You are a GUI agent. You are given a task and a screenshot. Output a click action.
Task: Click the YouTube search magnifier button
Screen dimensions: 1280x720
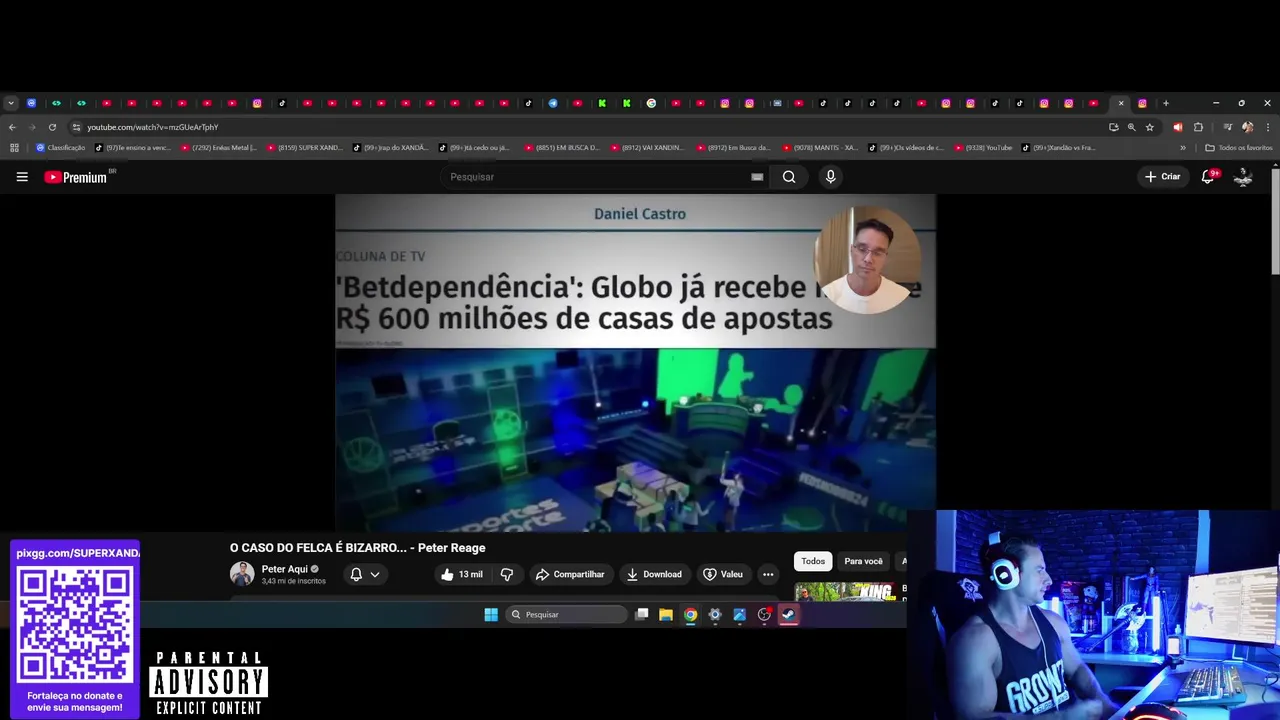789,177
